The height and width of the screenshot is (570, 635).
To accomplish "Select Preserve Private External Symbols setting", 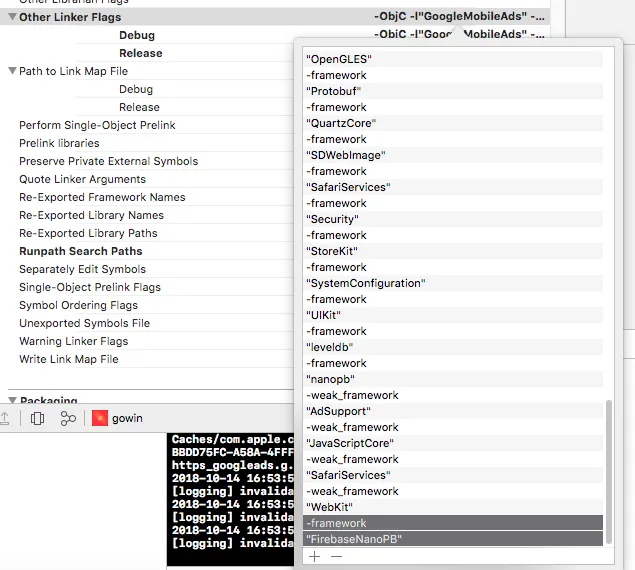I will click(109, 161).
